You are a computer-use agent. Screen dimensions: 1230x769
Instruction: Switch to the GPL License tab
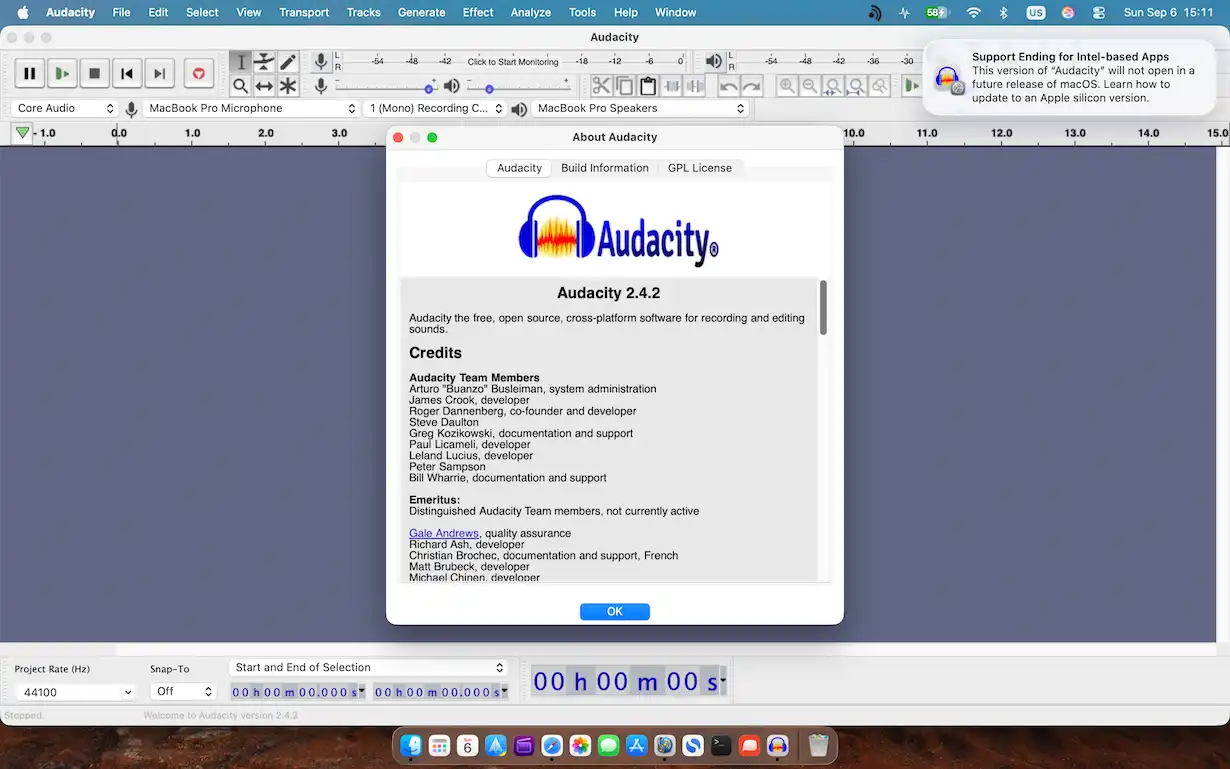click(x=700, y=168)
